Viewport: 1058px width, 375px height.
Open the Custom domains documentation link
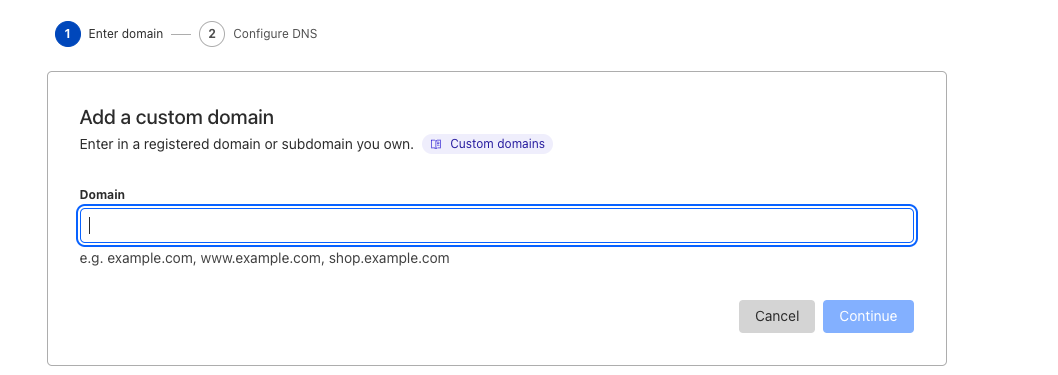click(487, 144)
